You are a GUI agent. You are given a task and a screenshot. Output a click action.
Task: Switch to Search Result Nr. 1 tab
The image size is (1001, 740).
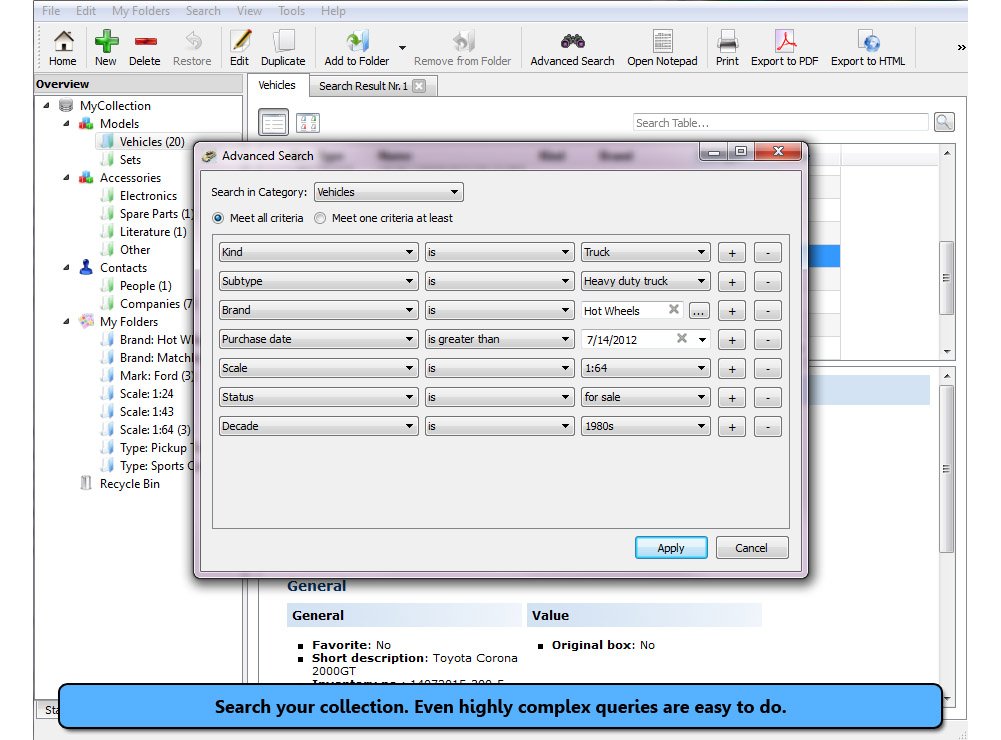[363, 86]
